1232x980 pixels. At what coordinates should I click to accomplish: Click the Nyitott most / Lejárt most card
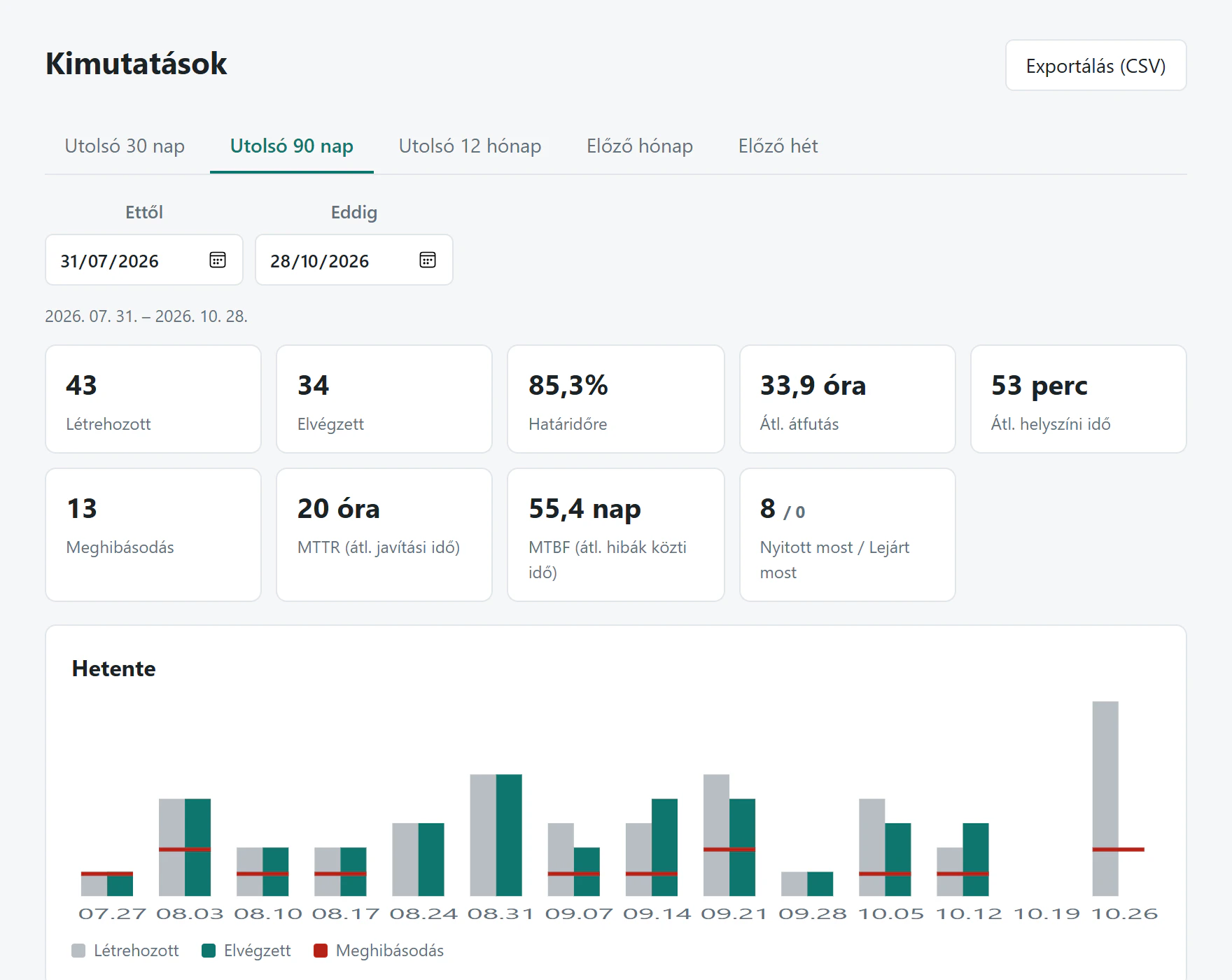coord(848,535)
